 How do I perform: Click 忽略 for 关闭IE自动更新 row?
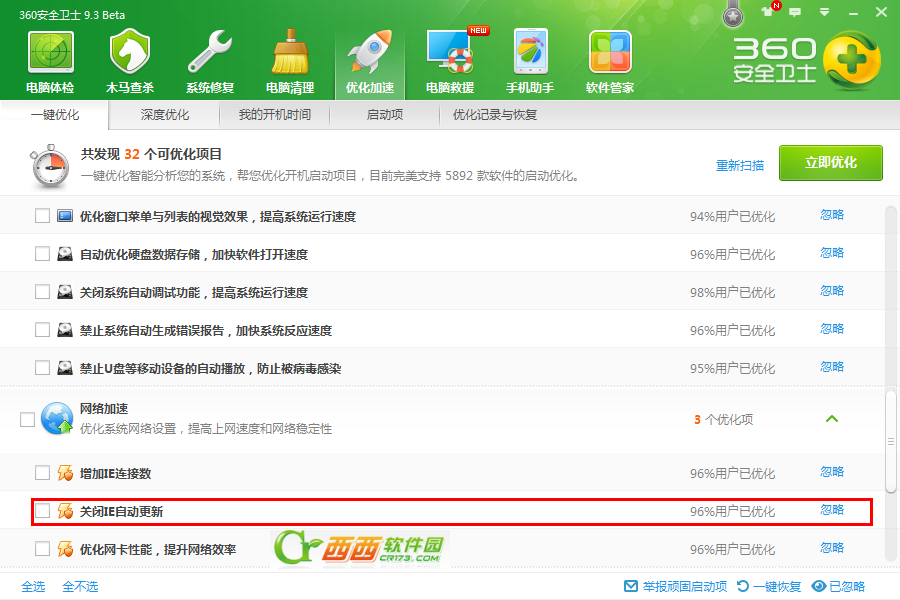pyautogui.click(x=832, y=509)
